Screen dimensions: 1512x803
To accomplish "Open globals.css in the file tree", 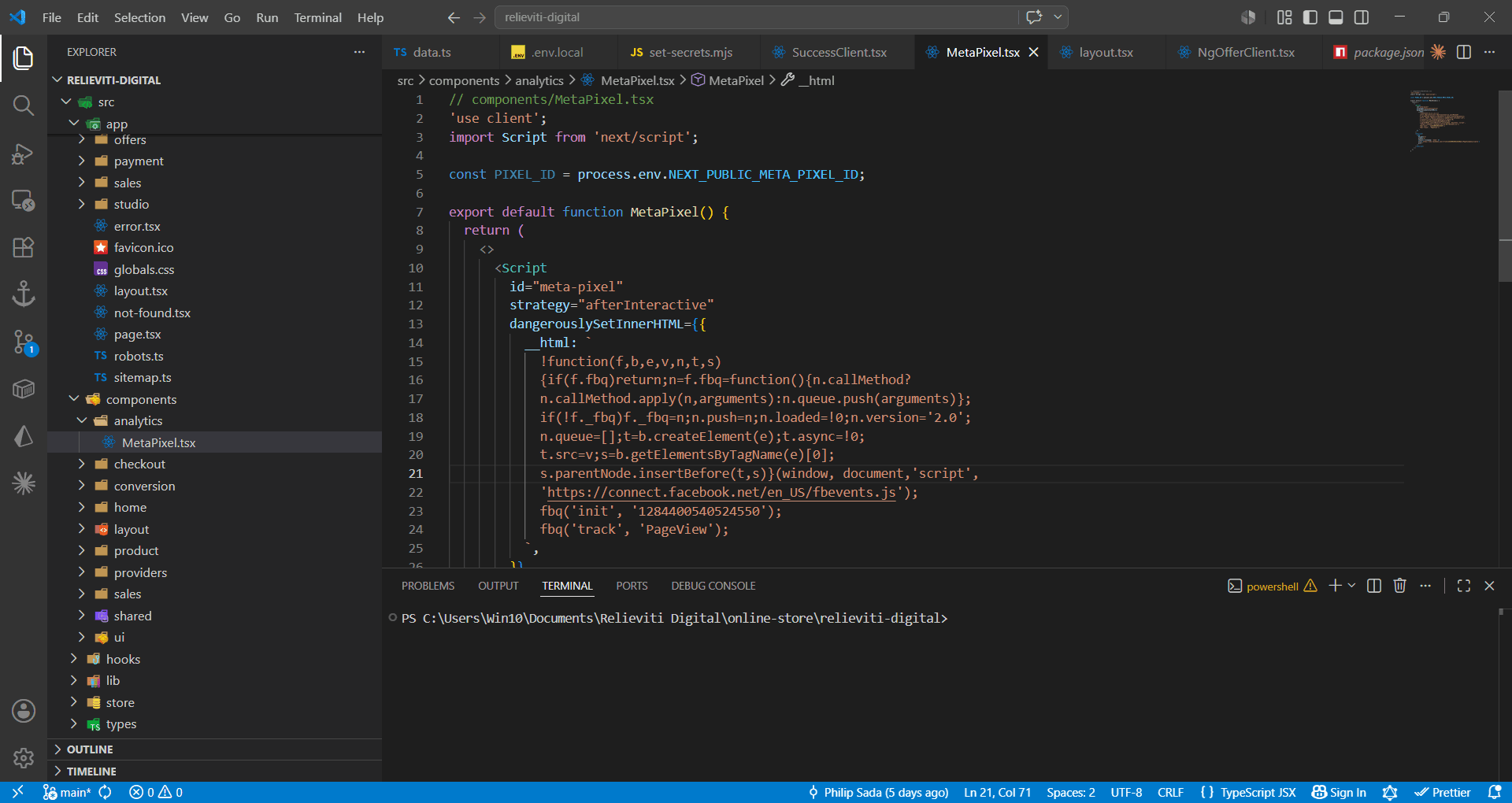I will (x=144, y=269).
